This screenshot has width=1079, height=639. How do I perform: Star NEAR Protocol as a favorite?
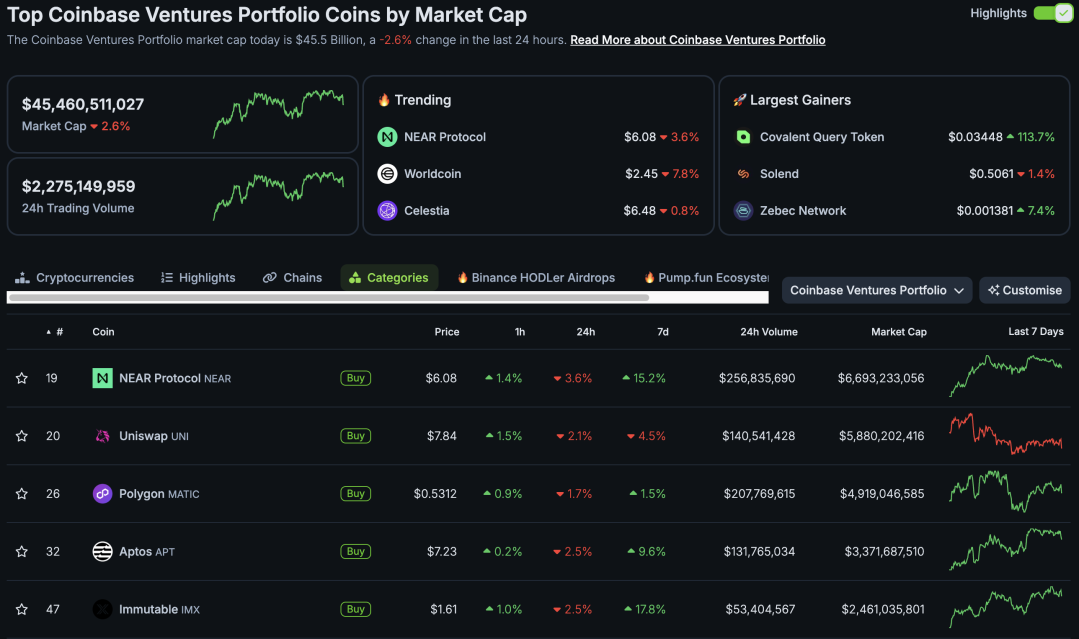click(21, 378)
